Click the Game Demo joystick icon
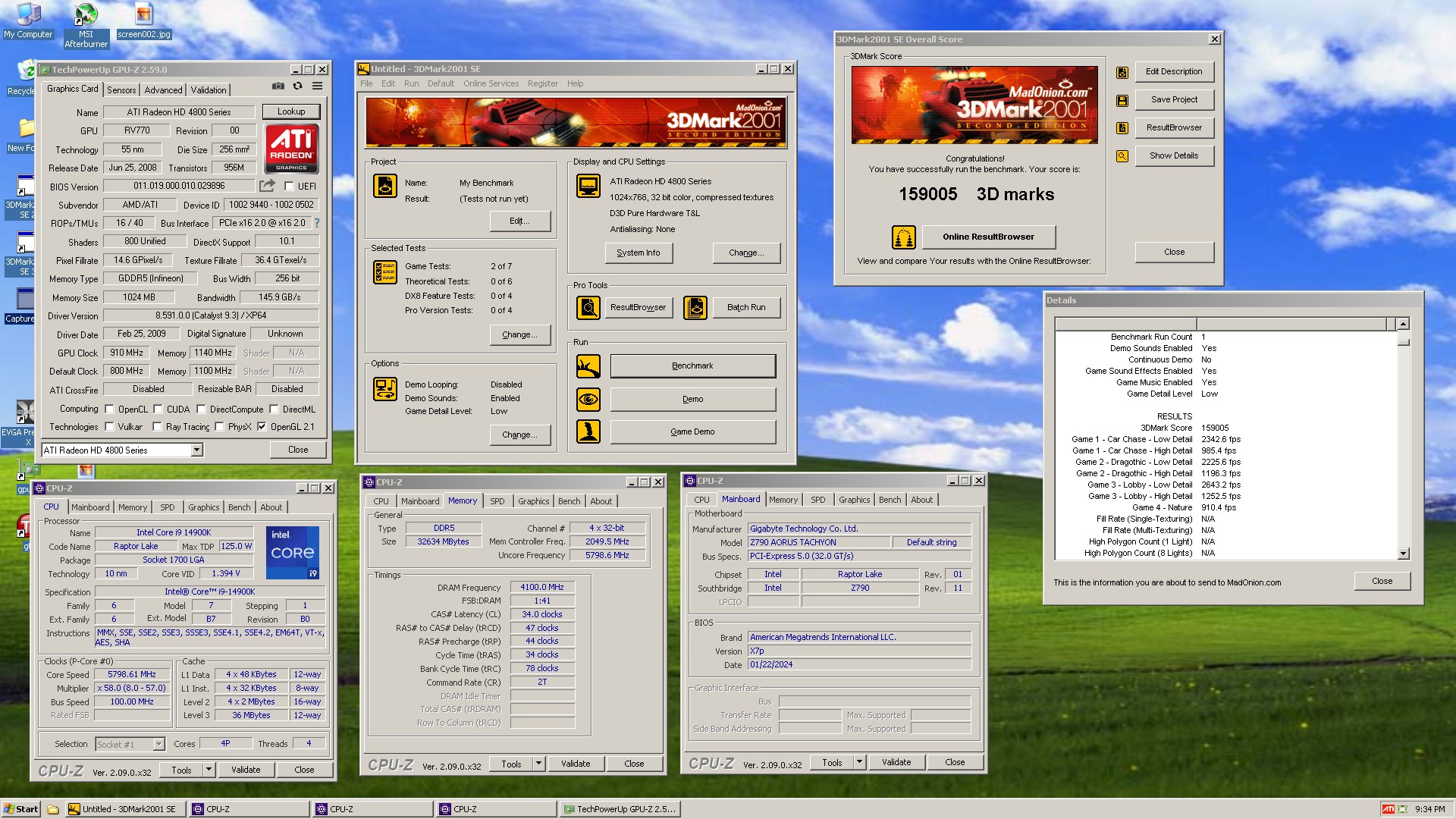The width and height of the screenshot is (1456, 819). click(588, 431)
